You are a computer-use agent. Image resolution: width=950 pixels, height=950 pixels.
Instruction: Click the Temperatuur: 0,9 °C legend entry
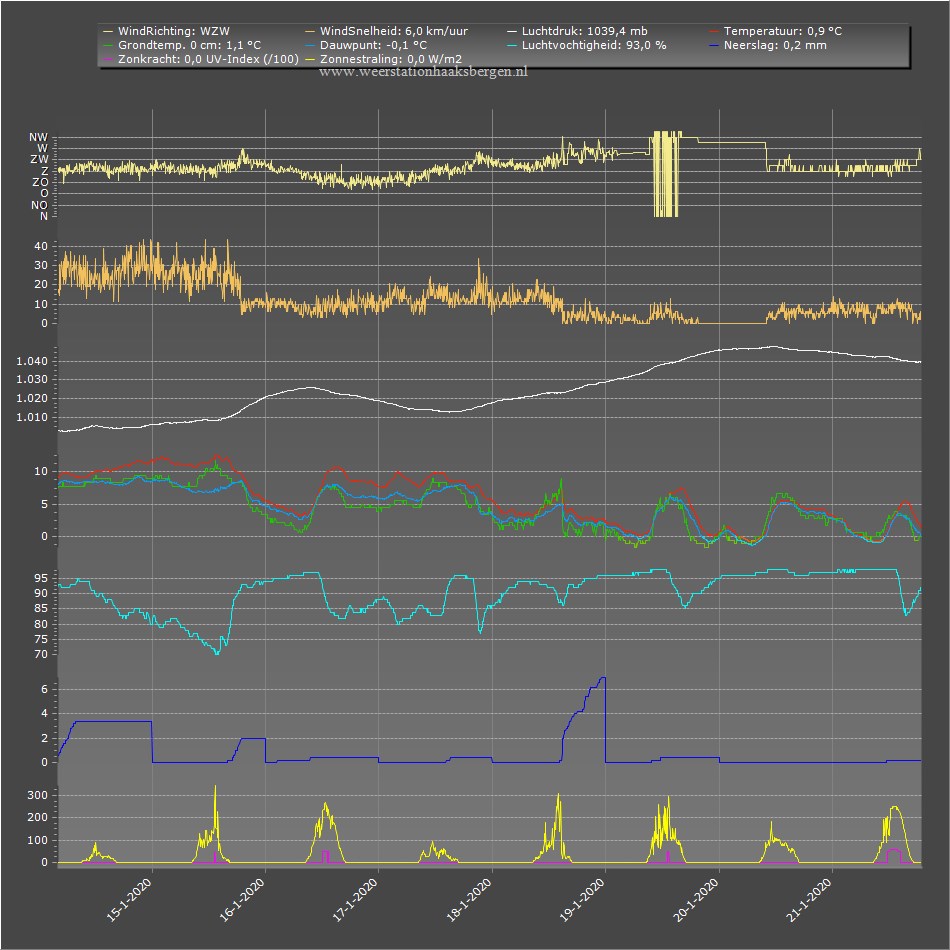click(776, 31)
